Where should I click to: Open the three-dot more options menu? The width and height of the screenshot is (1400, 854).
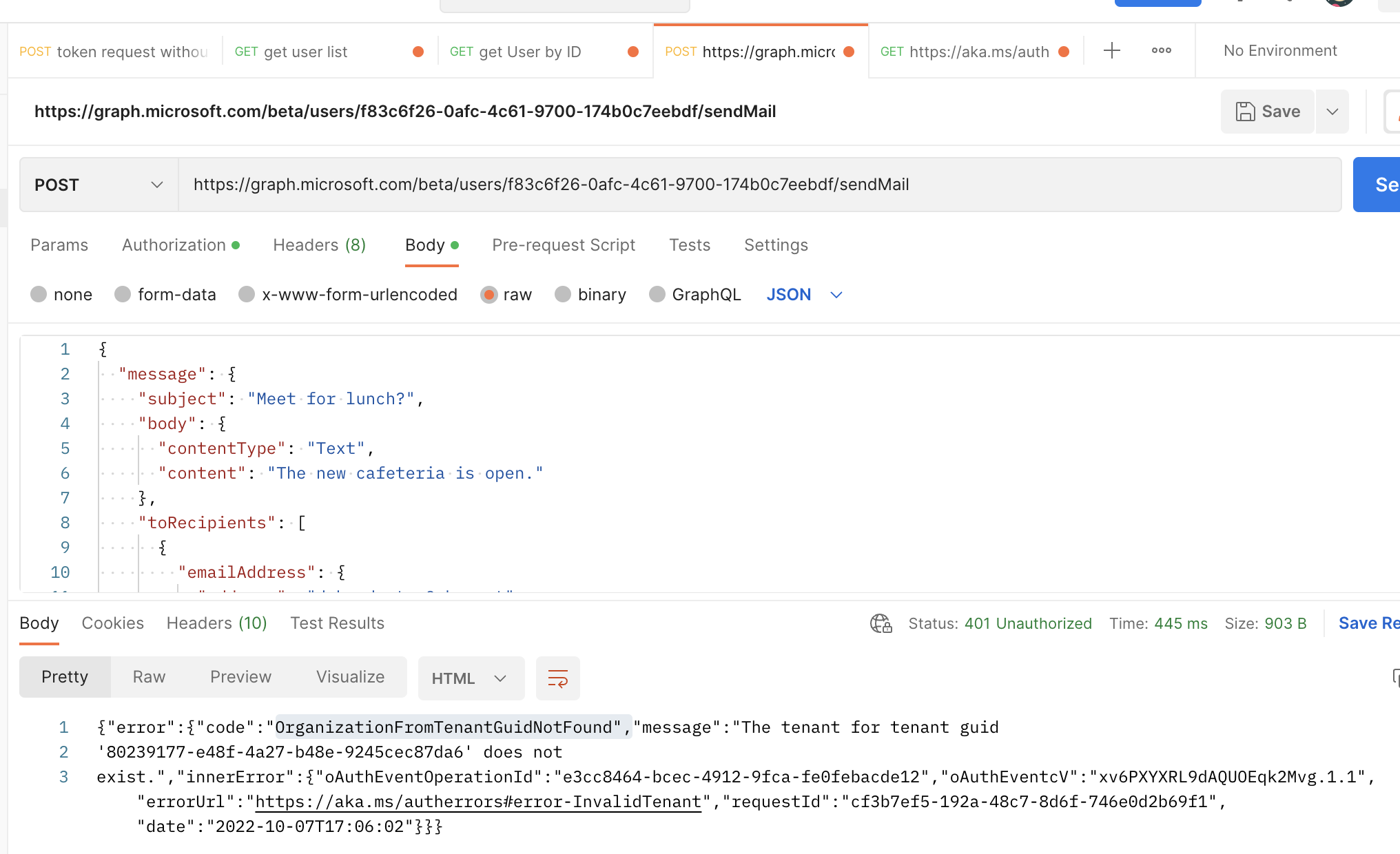1162,51
